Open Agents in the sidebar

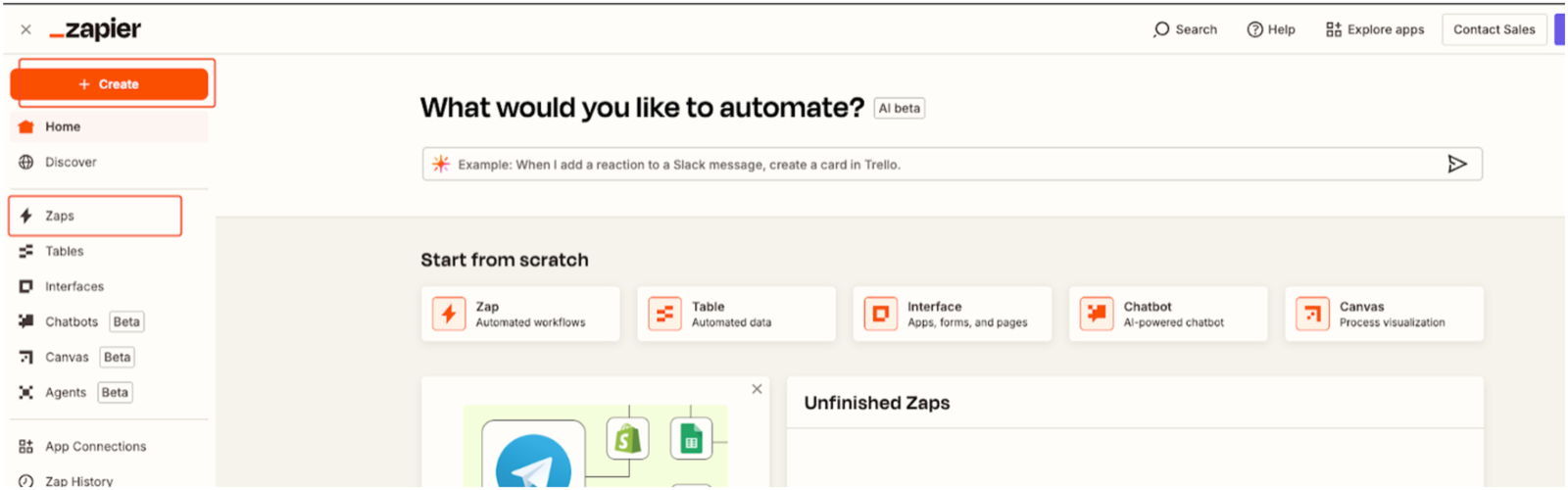(109, 392)
